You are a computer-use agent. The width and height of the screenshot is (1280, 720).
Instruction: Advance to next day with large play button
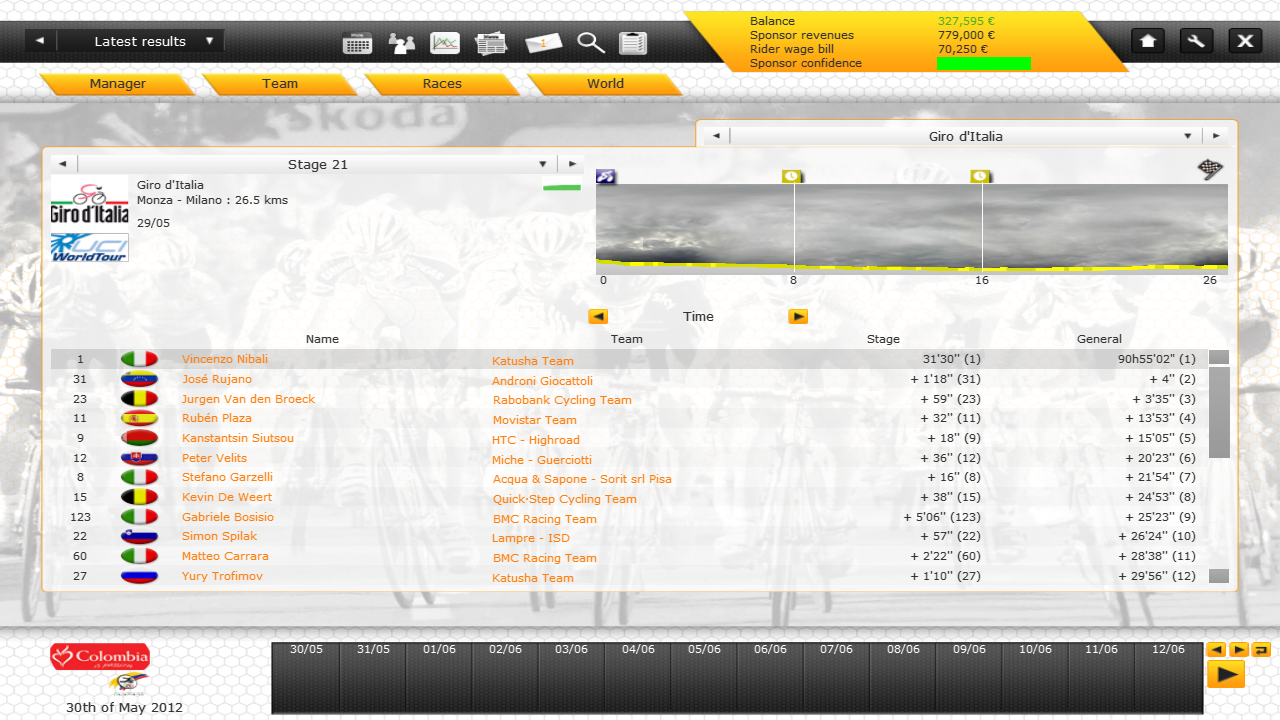[x=1225, y=675]
